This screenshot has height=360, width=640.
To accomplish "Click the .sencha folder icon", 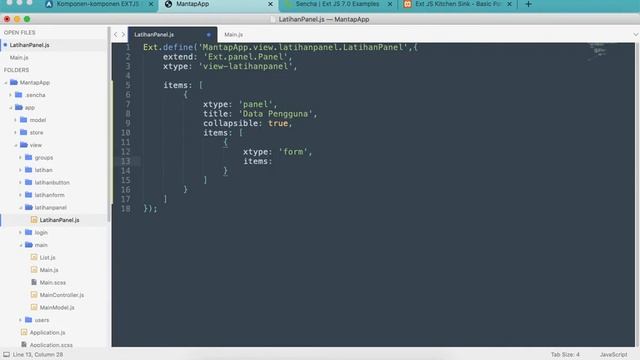I will [x=19, y=95].
